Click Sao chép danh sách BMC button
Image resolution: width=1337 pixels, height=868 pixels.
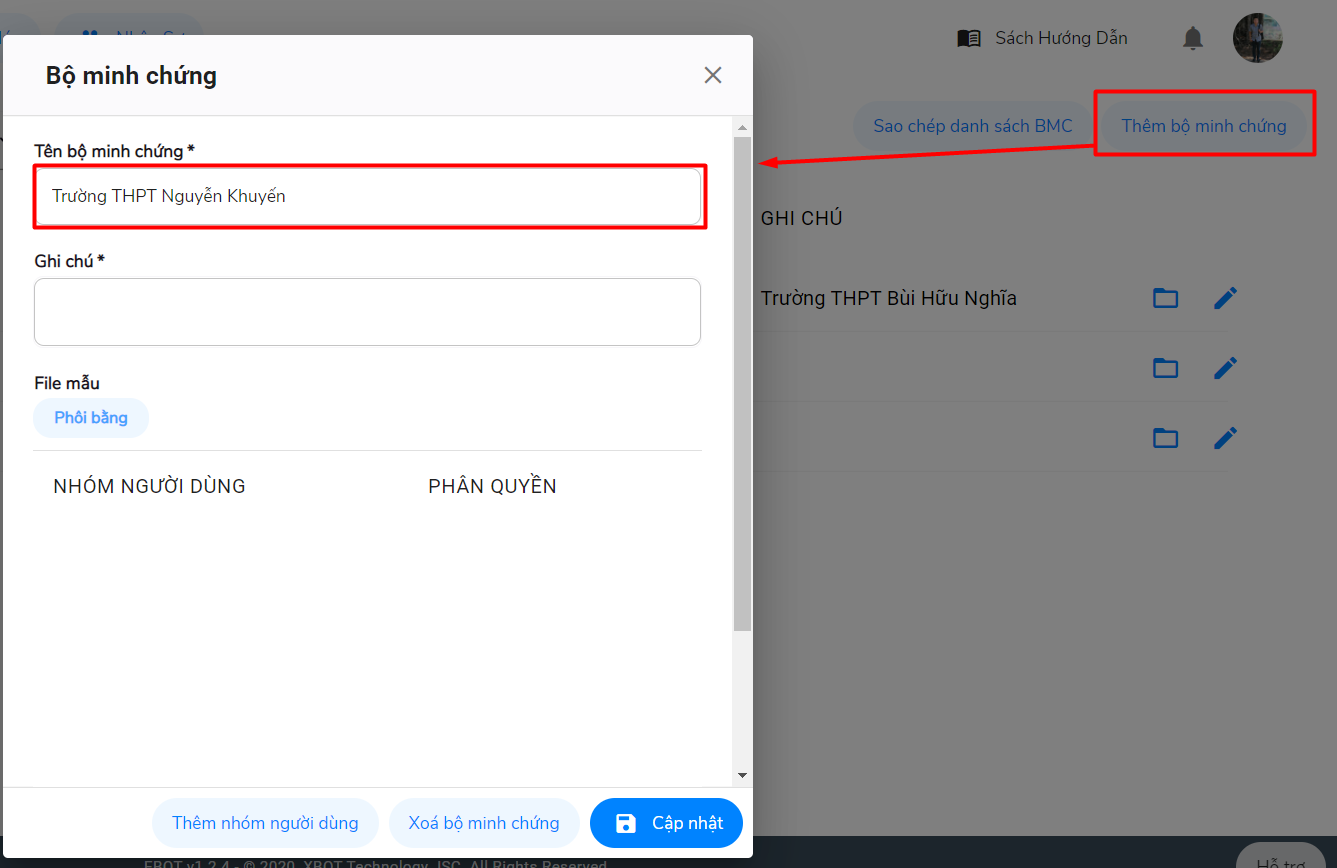972,126
